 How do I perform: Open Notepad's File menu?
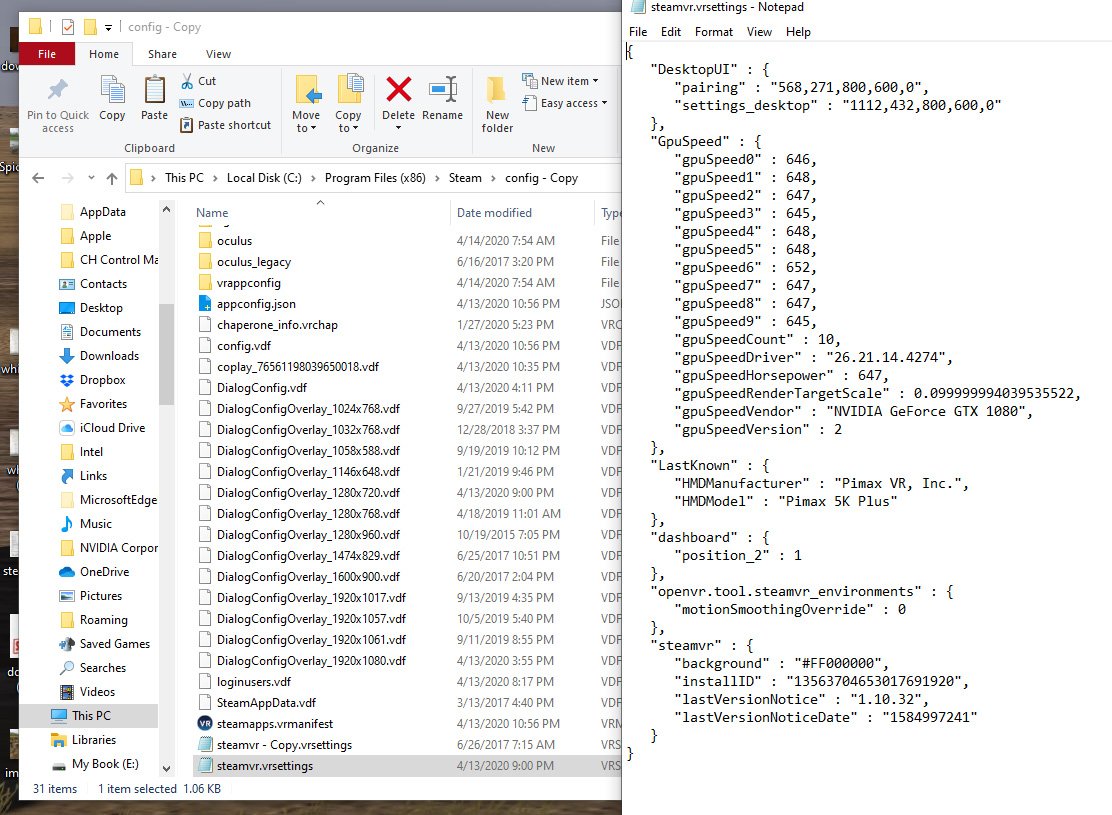tap(638, 32)
